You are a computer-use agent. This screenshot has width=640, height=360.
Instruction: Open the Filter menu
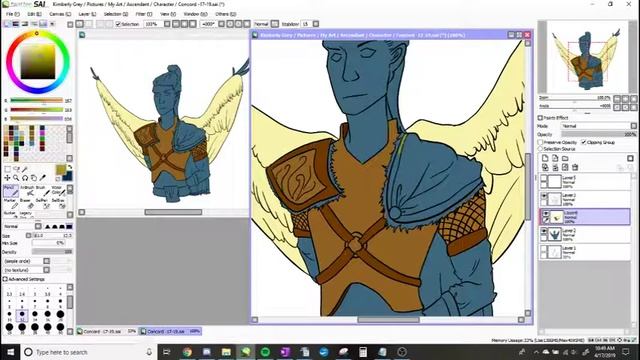click(144, 14)
